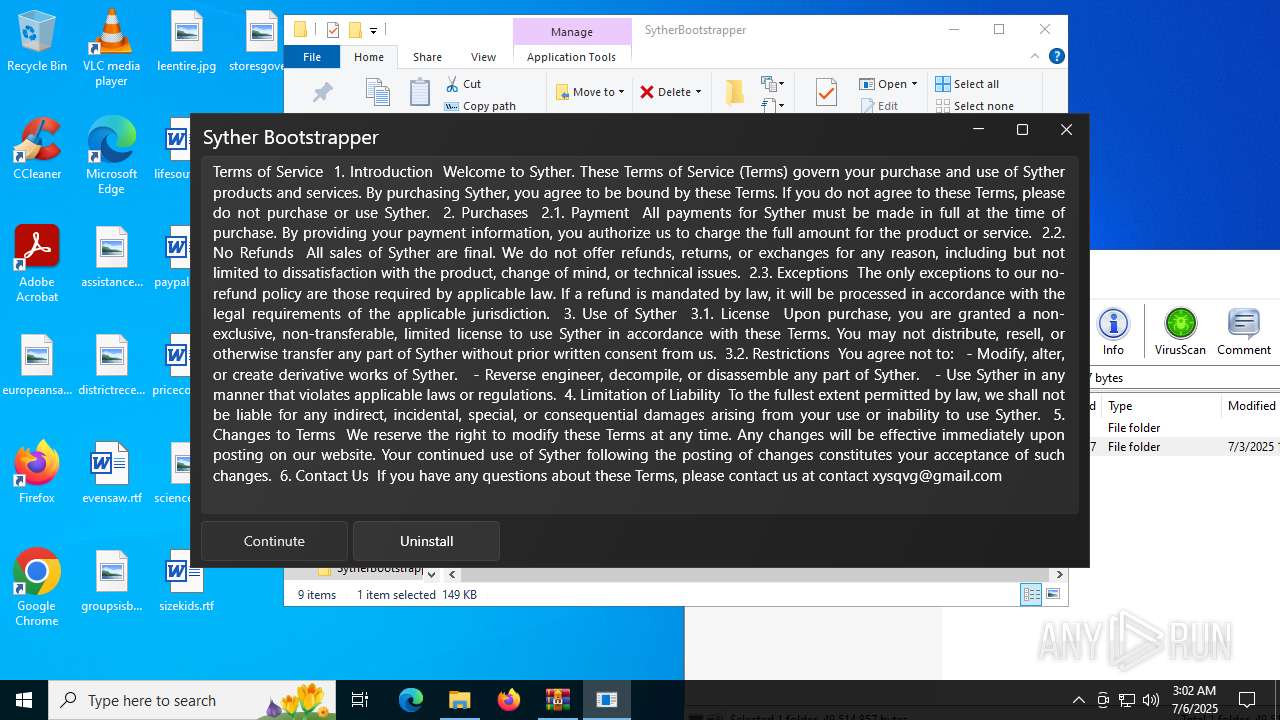Switch Explorer to details view icon
This screenshot has width=1280, height=720.
click(x=1031, y=594)
